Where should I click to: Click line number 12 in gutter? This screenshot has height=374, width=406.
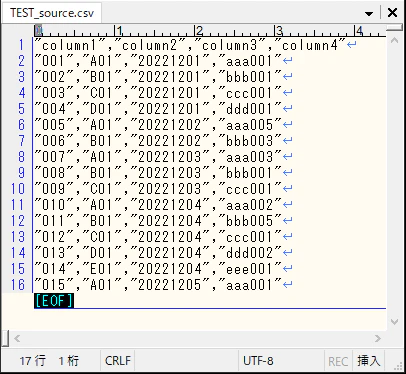coord(18,221)
